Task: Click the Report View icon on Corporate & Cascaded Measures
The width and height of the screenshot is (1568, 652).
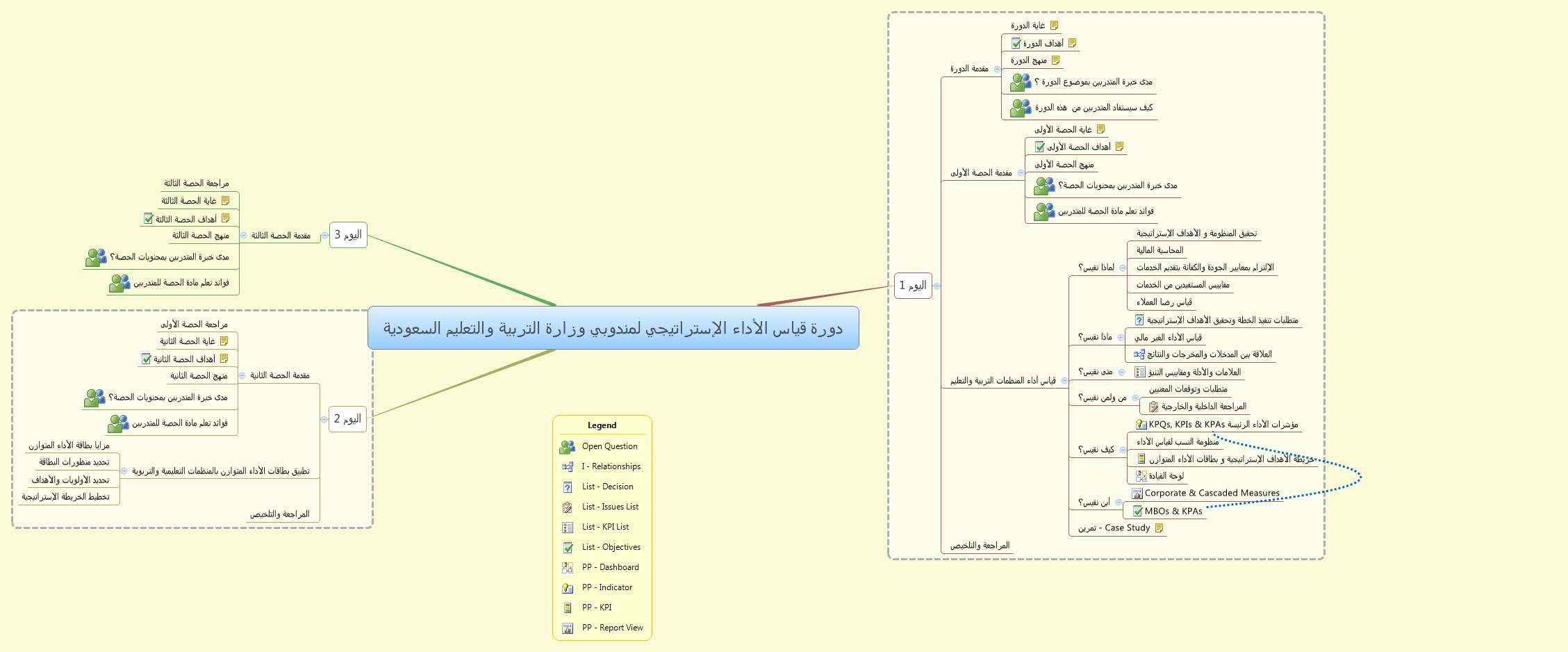Action: click(x=1137, y=494)
